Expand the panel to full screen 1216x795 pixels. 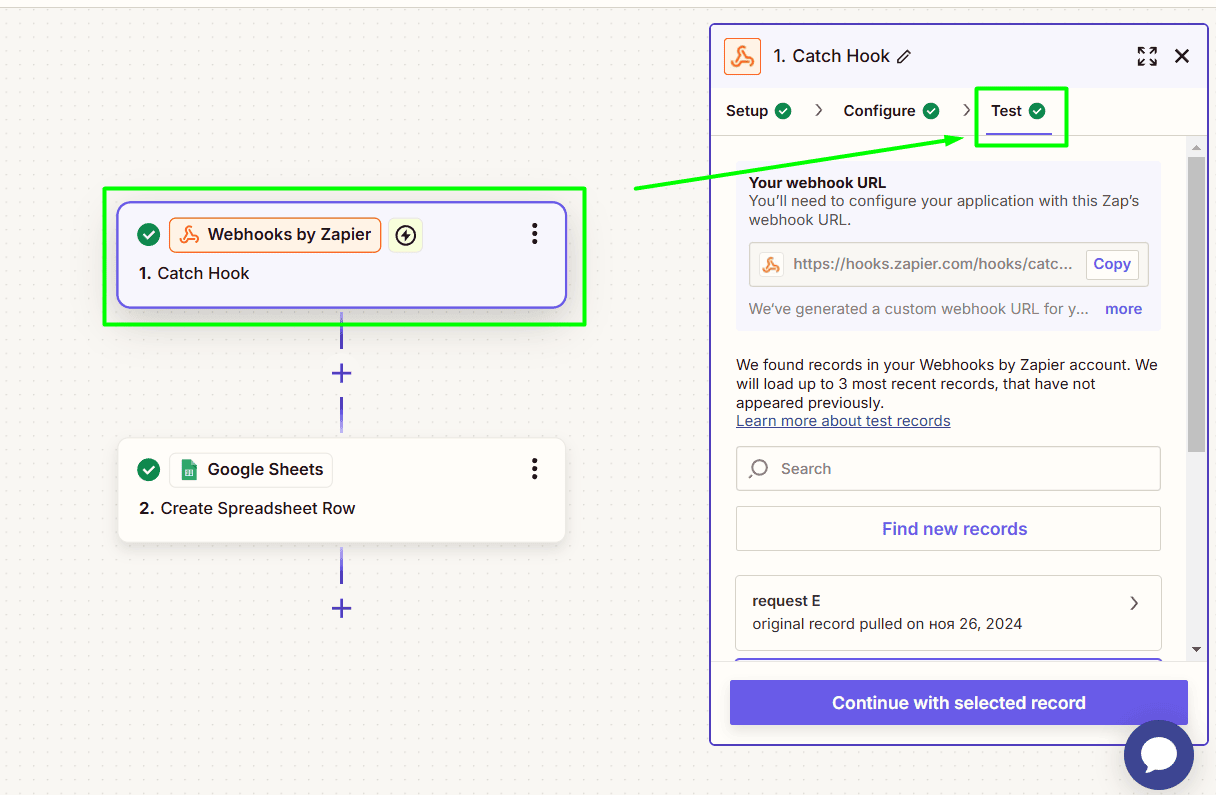1147,56
